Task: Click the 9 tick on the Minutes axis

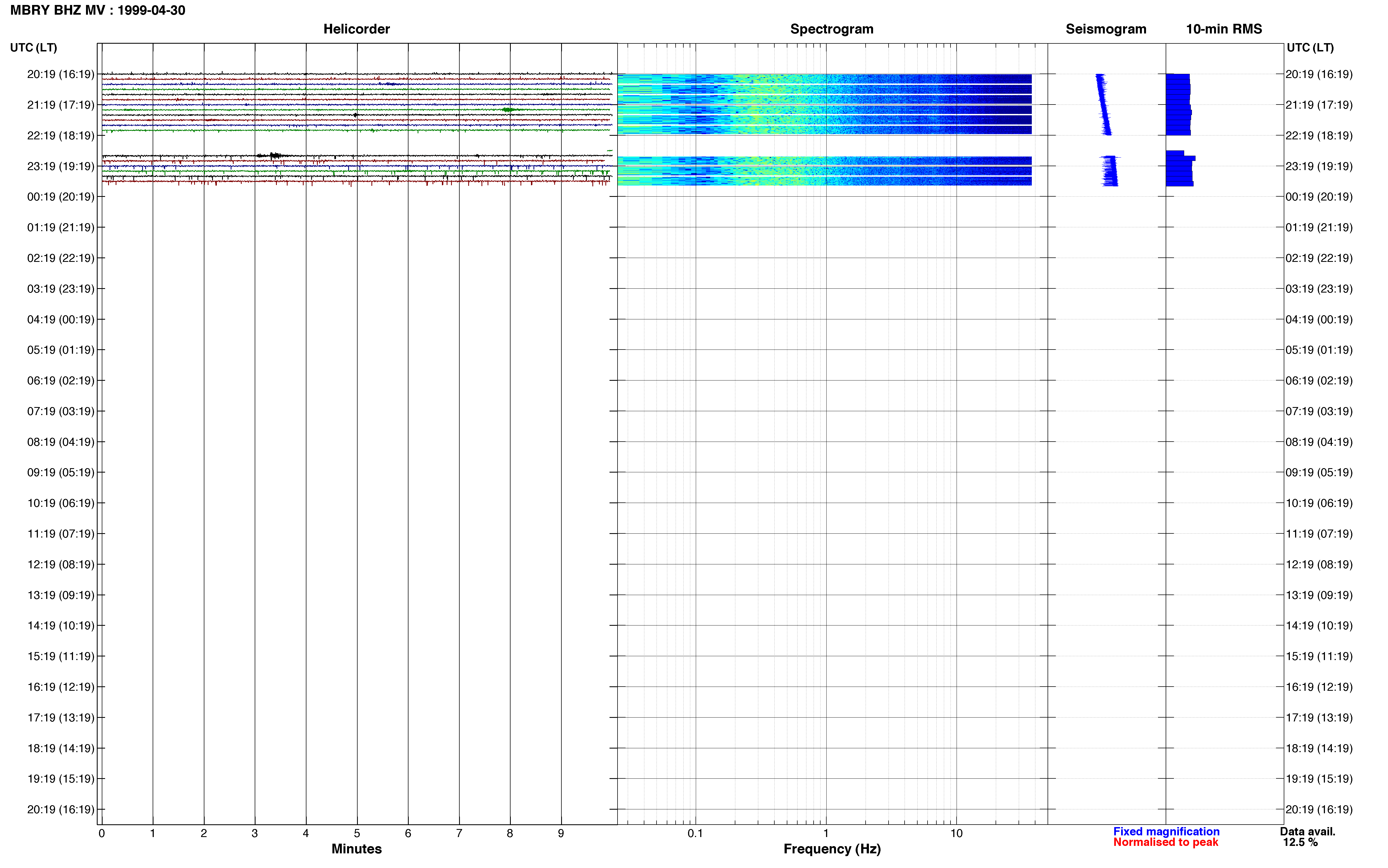Action: [x=561, y=833]
